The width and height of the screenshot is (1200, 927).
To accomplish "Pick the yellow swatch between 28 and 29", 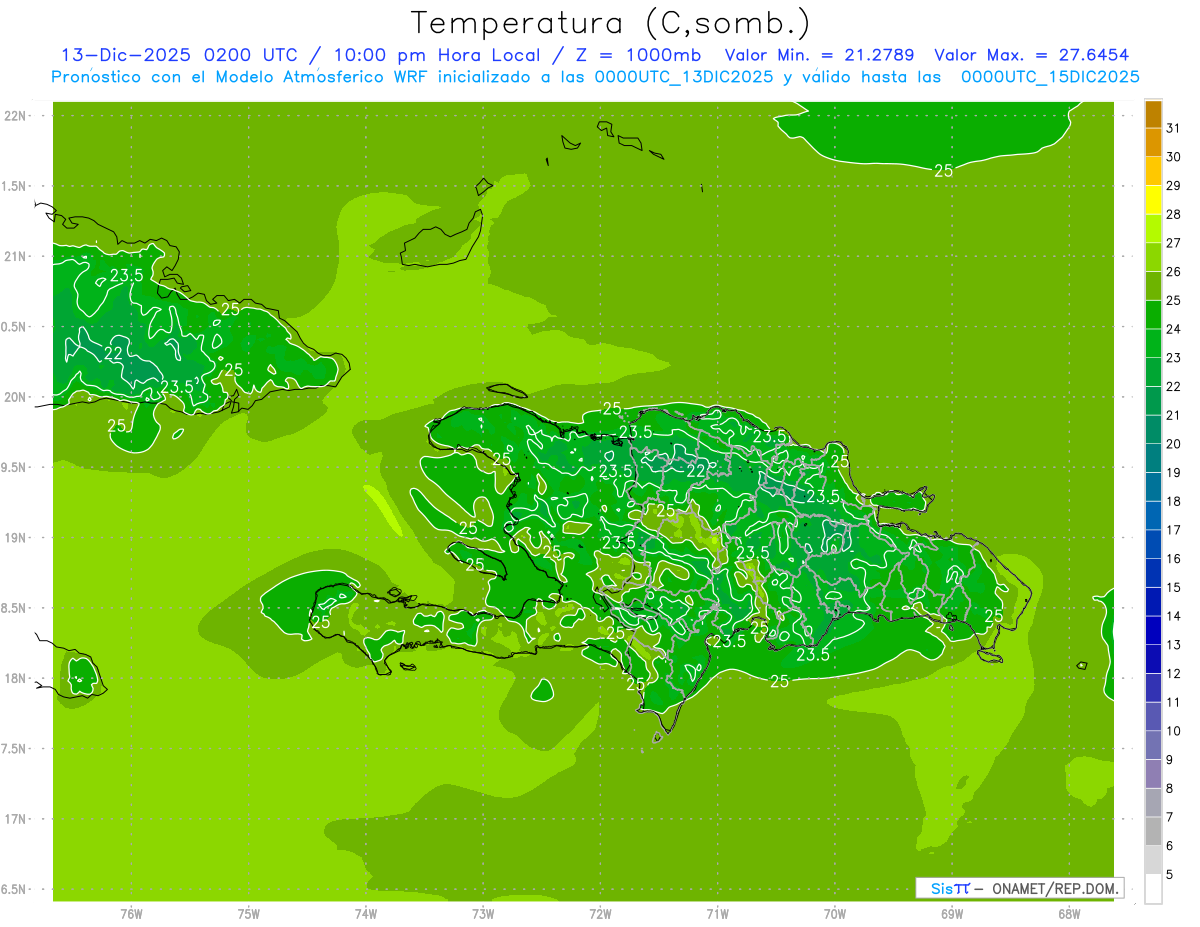I will coord(1153,200).
